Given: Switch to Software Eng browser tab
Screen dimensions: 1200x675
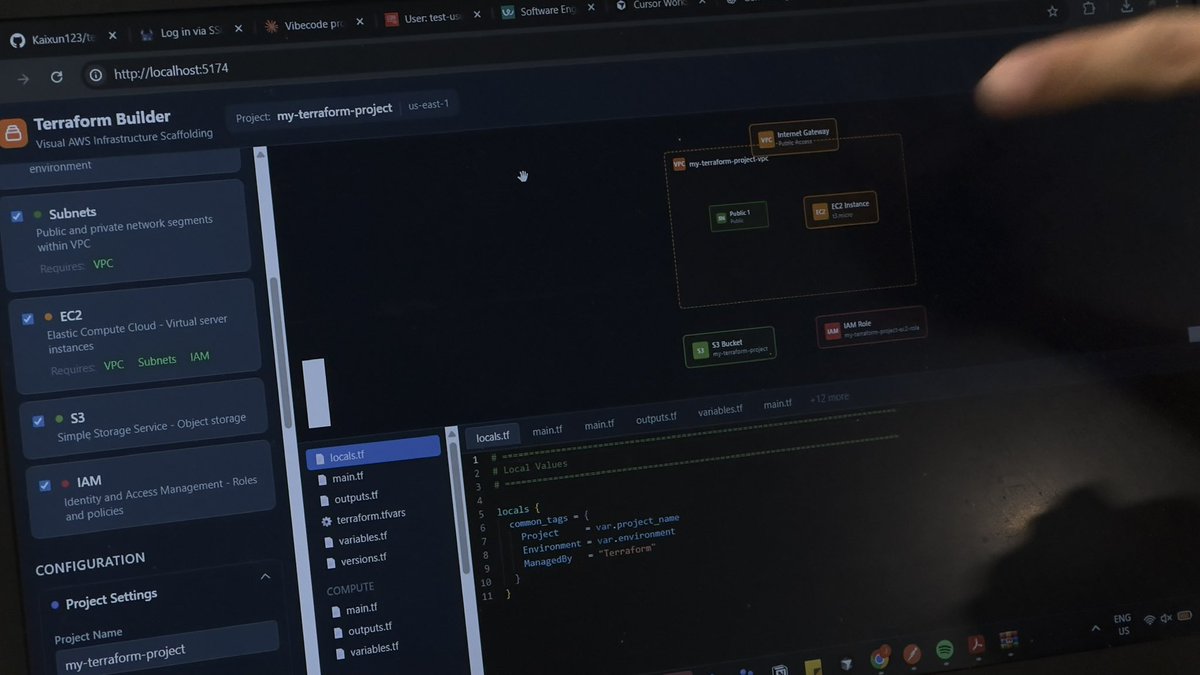Looking at the screenshot, I should point(549,12).
